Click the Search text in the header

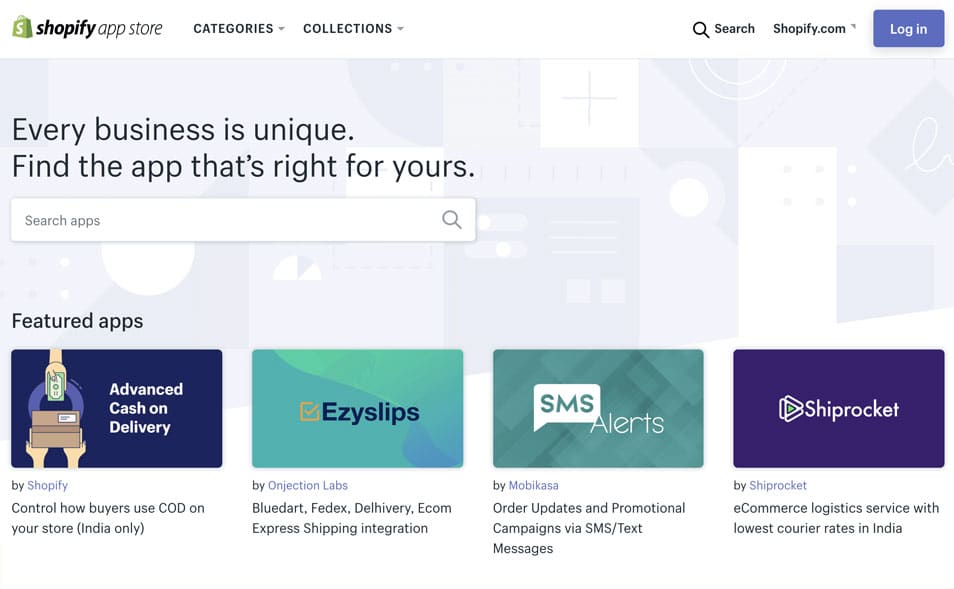734,29
